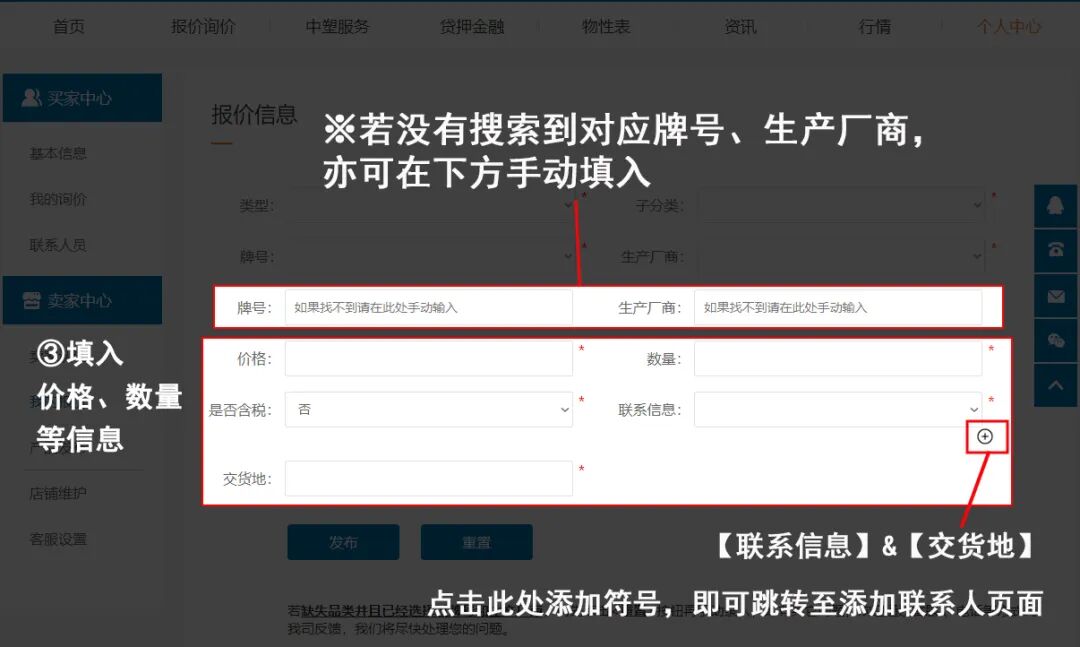
Task: Switch to the 物性表 tab
Action: click(606, 26)
